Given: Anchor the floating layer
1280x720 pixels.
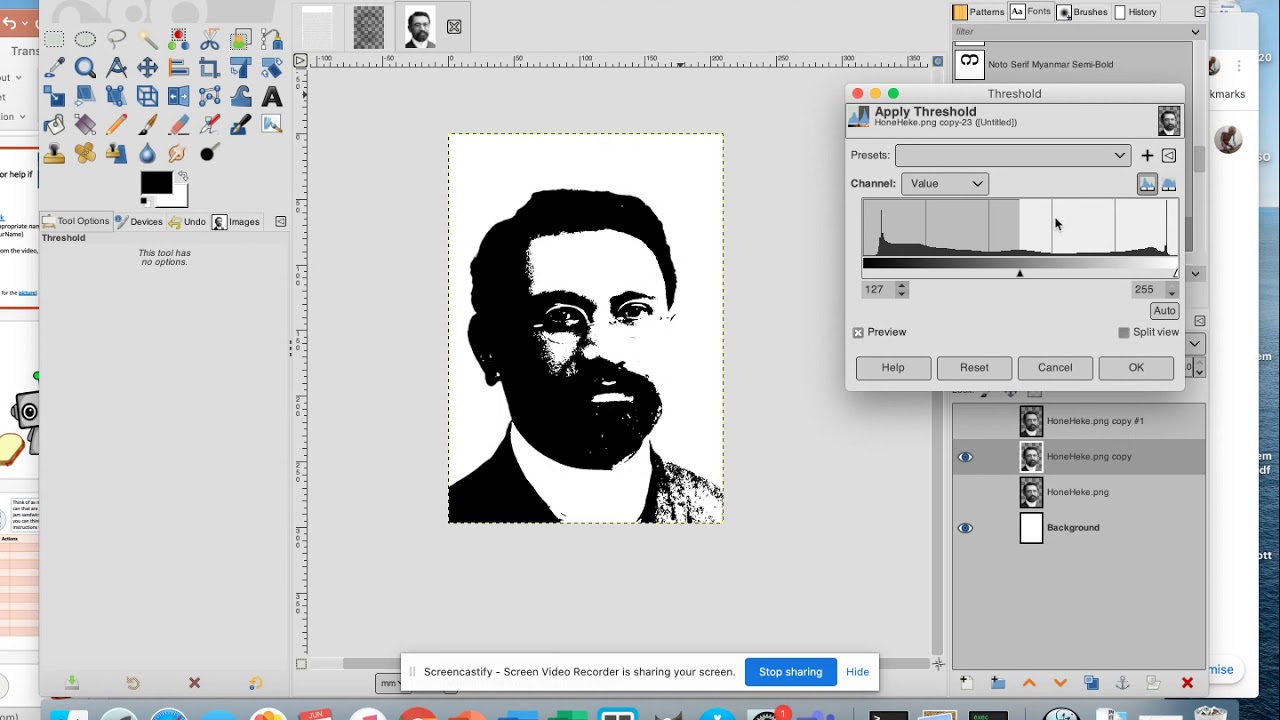Looking at the screenshot, I should point(1122,683).
